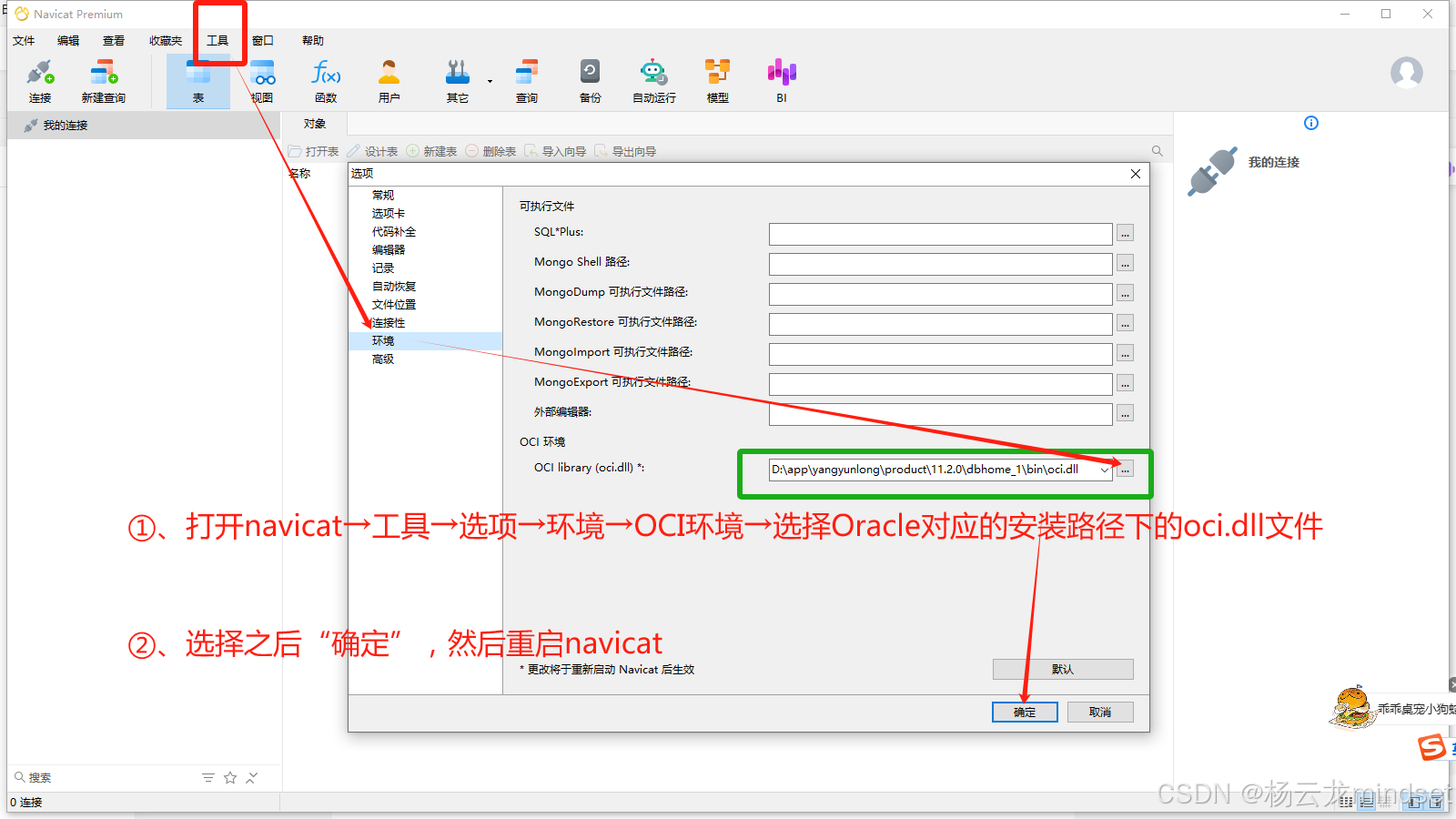
Task: Close the 选项 dialog
Action: click(1136, 174)
